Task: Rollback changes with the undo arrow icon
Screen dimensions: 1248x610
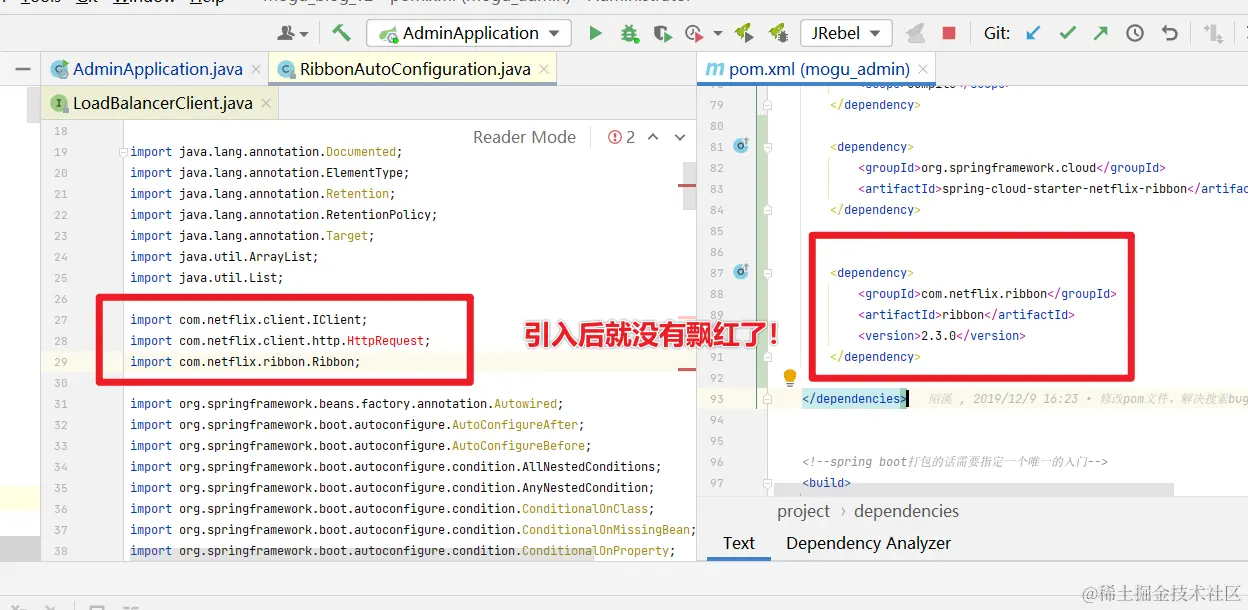Action: click(x=1169, y=33)
